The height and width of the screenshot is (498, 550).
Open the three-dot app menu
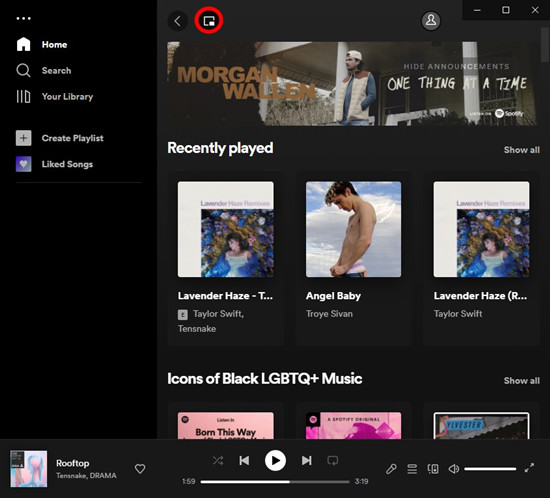tap(24, 18)
